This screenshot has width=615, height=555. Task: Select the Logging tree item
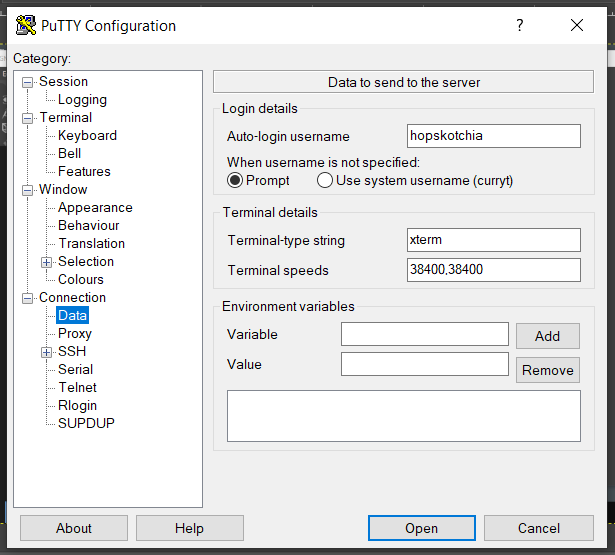82,100
